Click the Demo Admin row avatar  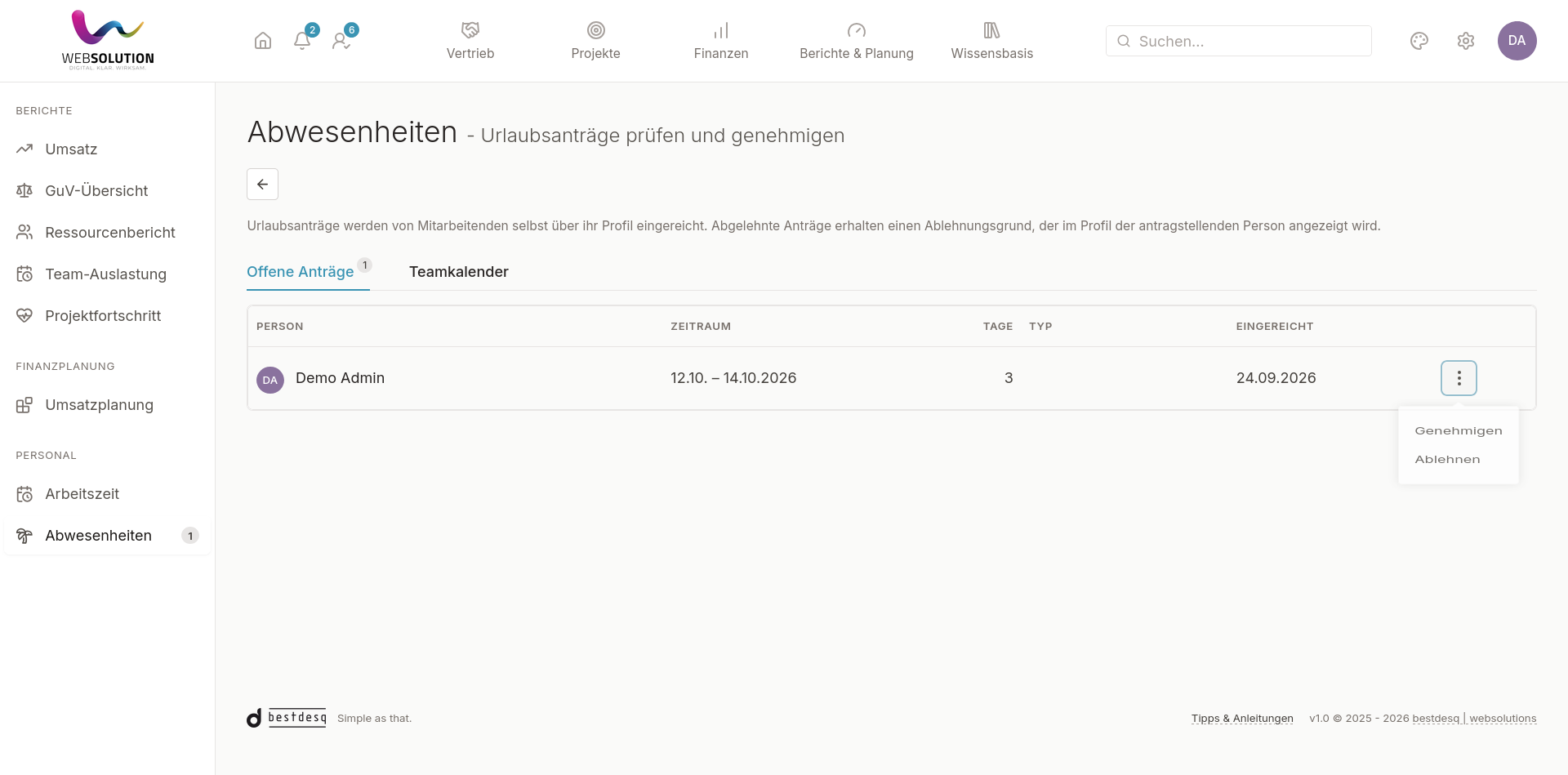(x=270, y=380)
